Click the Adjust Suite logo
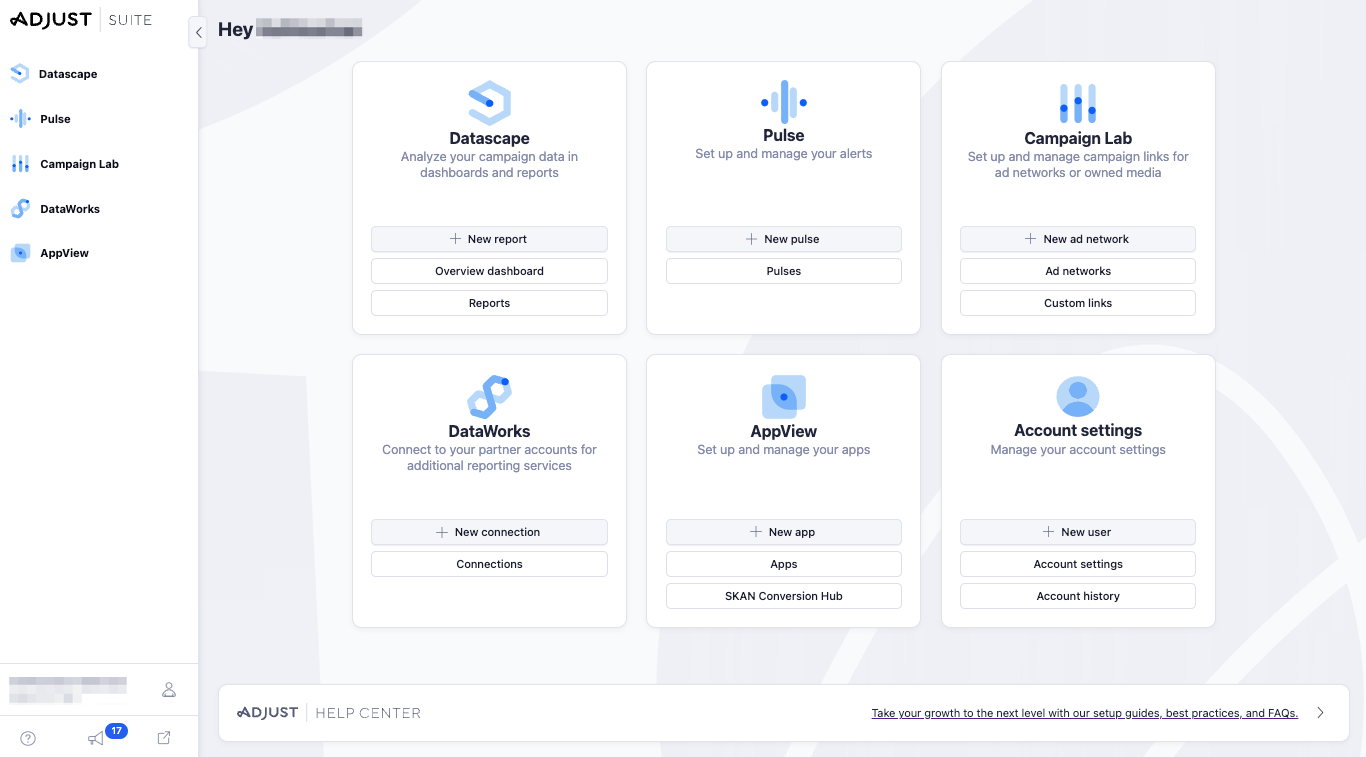The height and width of the screenshot is (757, 1366). click(81, 20)
